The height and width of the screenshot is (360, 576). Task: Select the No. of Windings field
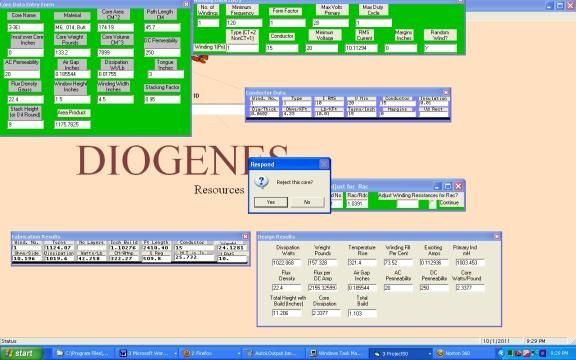tap(208, 23)
